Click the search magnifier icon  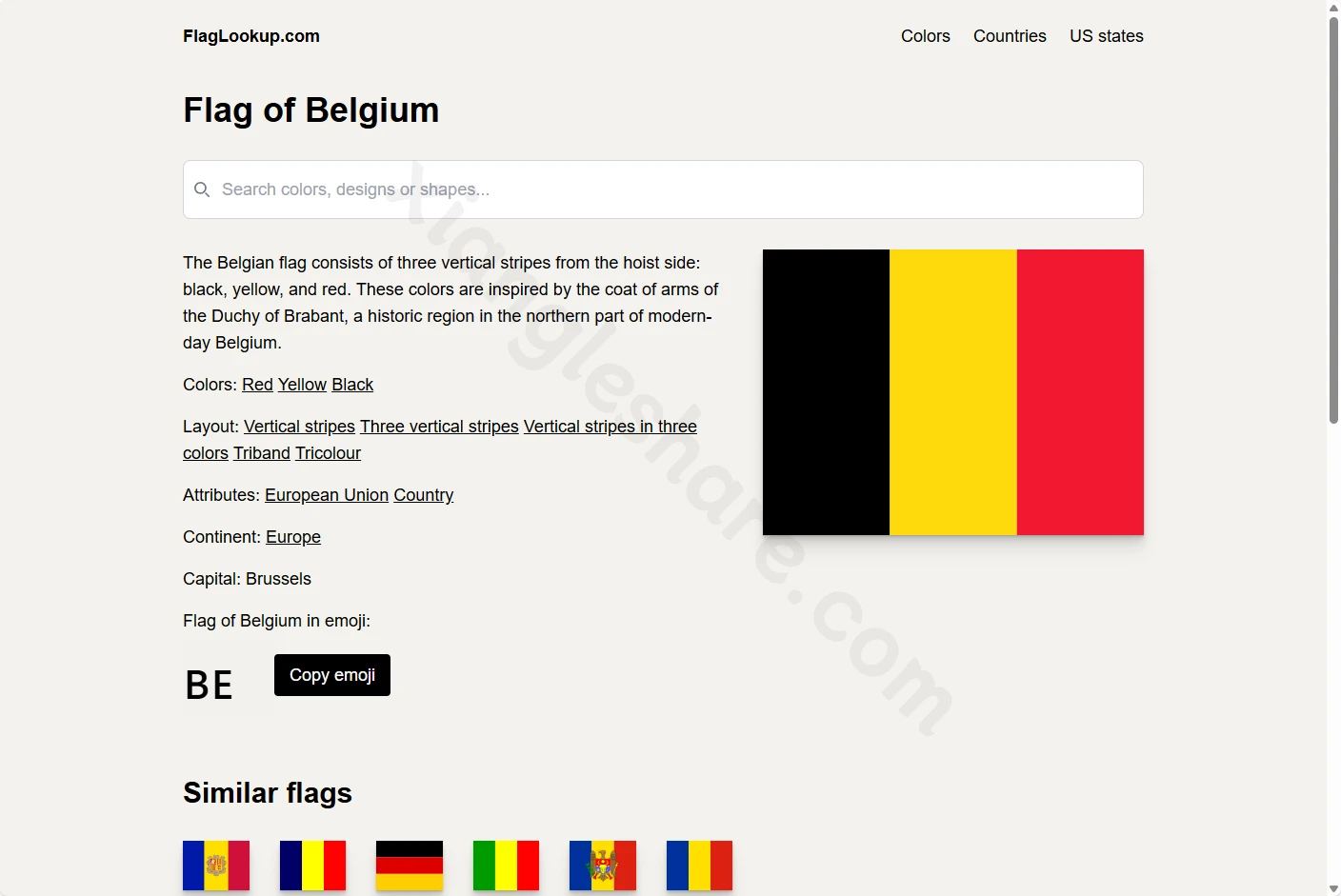202,189
